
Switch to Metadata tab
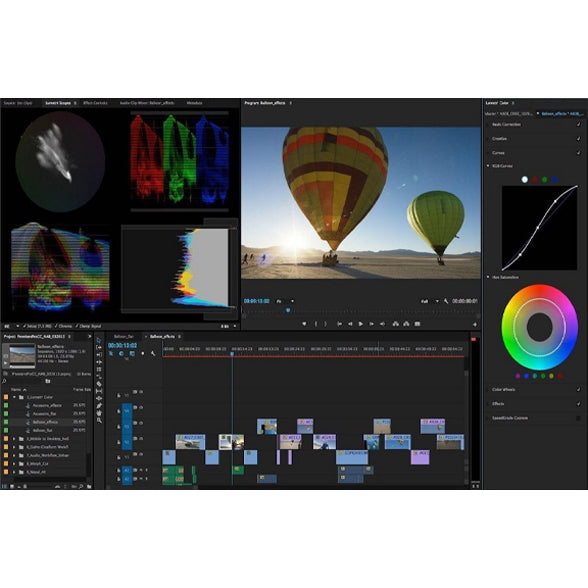click(x=195, y=103)
